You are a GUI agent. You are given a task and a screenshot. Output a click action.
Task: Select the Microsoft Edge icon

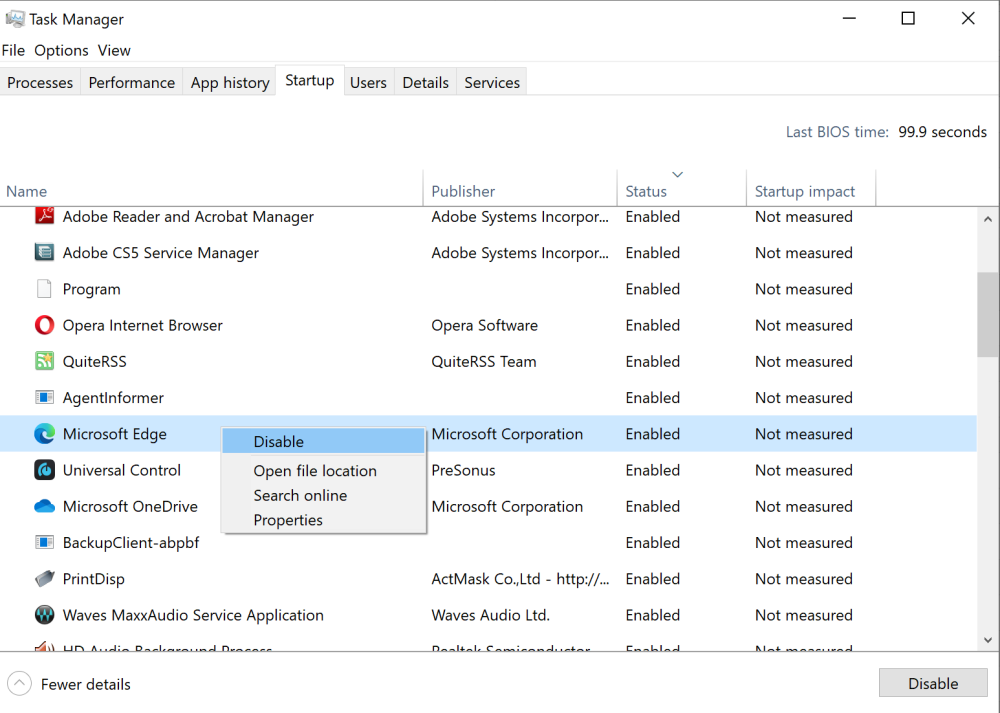(x=44, y=433)
